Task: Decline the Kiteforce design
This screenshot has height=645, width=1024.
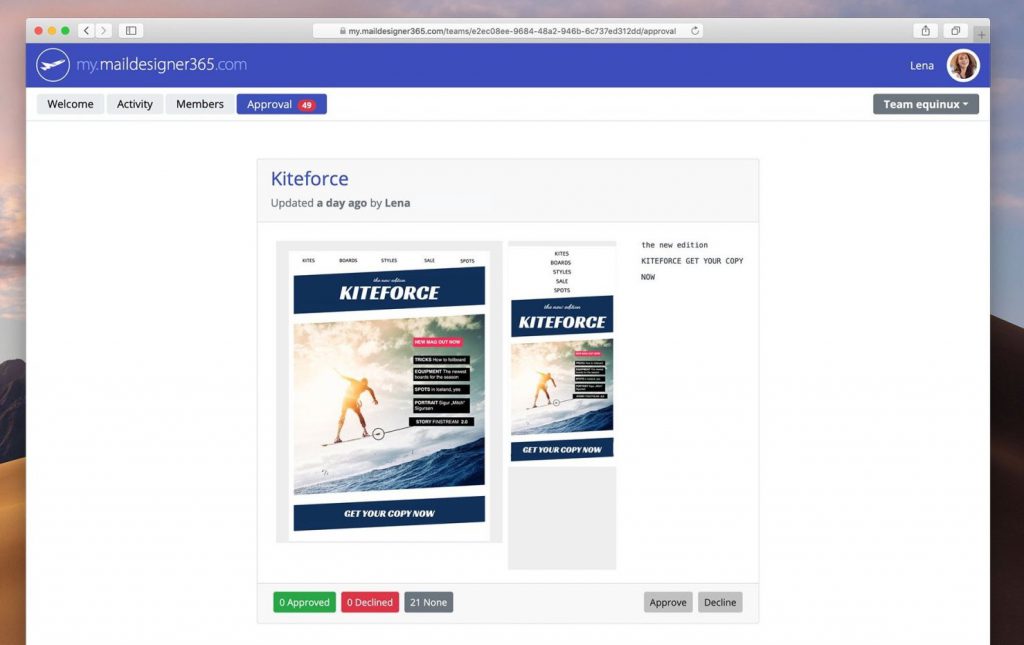Action: [720, 602]
